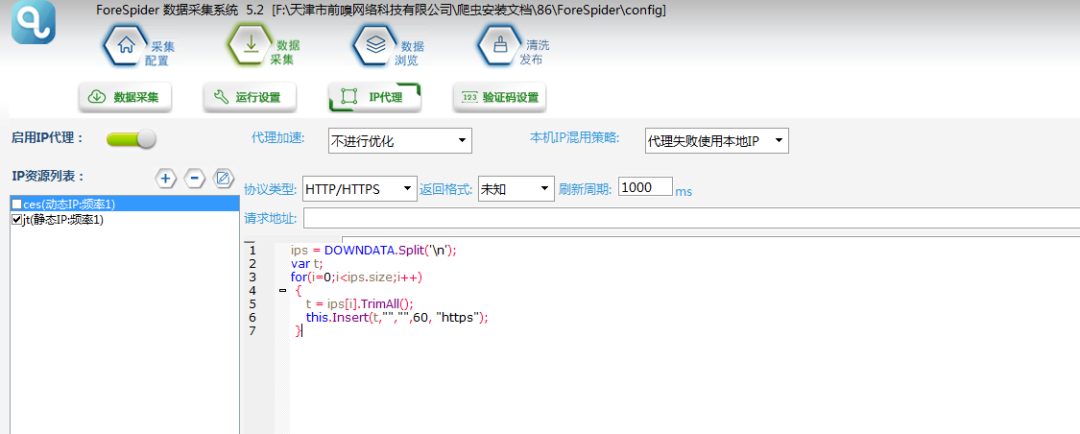This screenshot has height=434, width=1080.
Task: Open the 协议类型 HTTP/HTTPS dropdown
Action: tap(360, 189)
